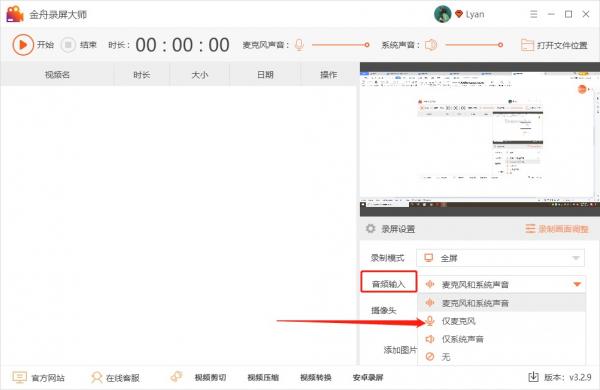Start recording with the 开始 play button

(23, 45)
